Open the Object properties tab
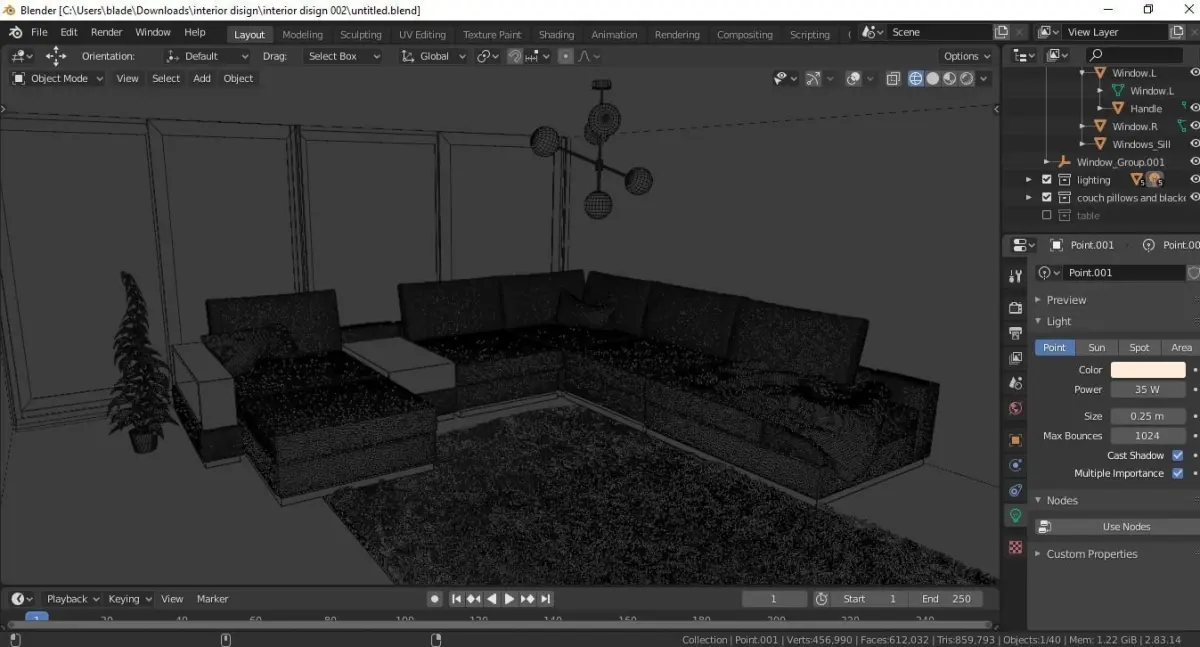This screenshot has height=647, width=1200. 1015,440
